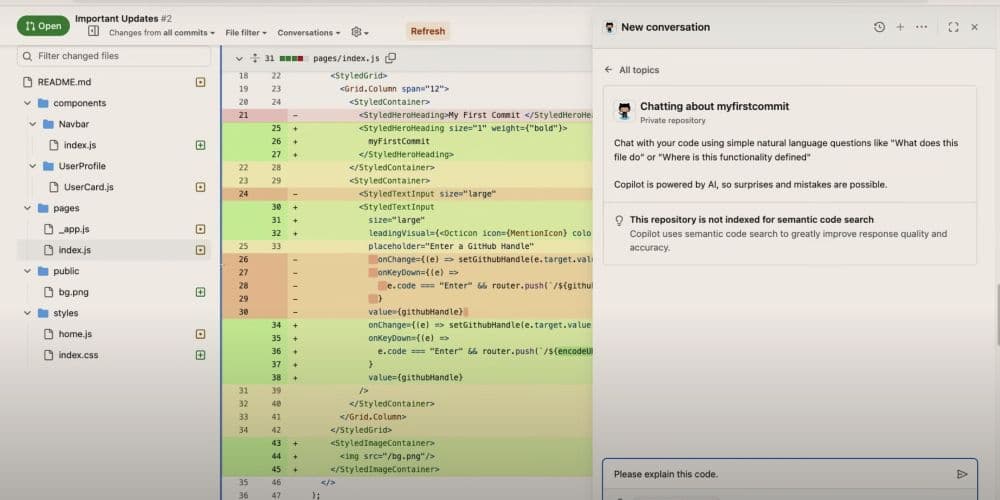Click added line 25 StyledHeroHeading size

(x=408, y=128)
